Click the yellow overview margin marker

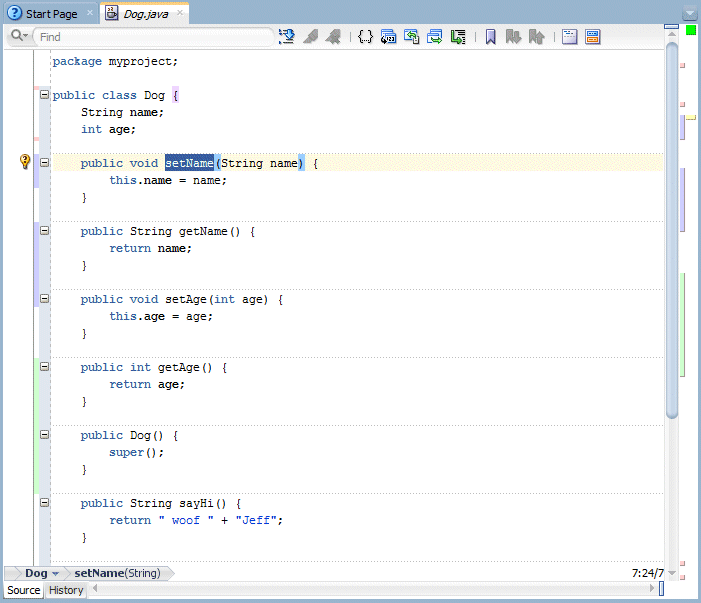(691, 118)
